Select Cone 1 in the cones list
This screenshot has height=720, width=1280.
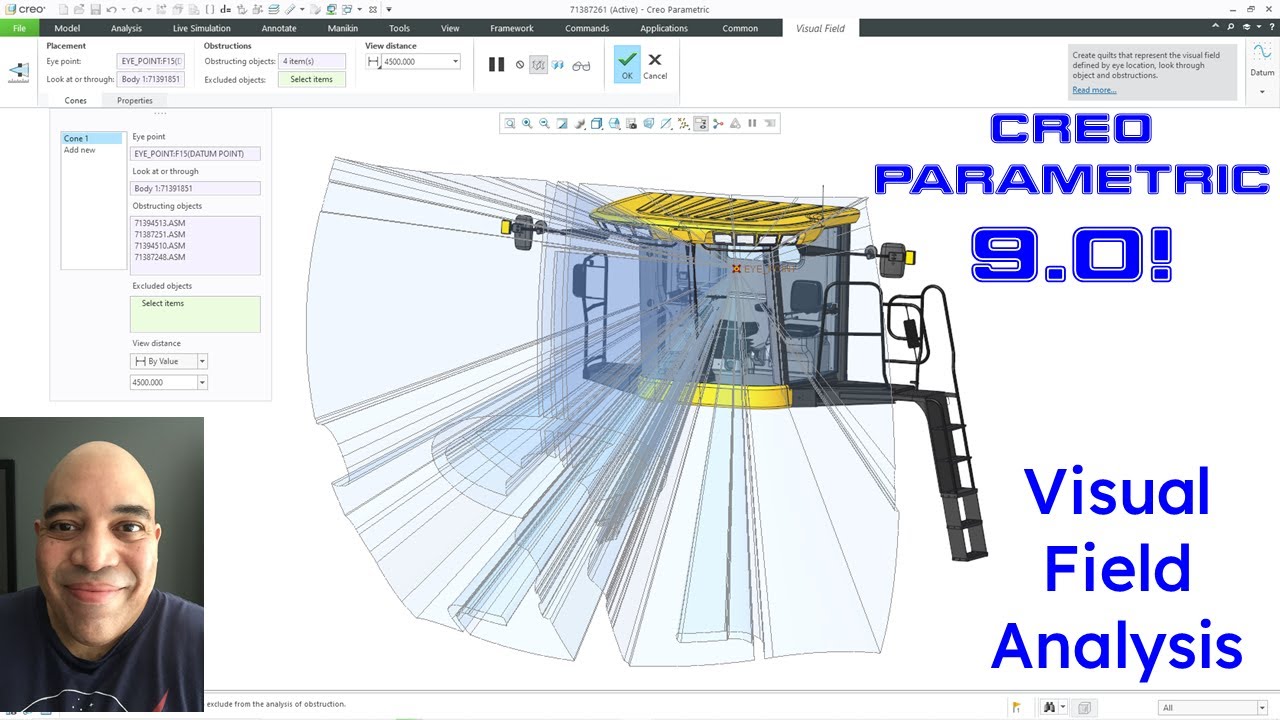click(x=91, y=138)
